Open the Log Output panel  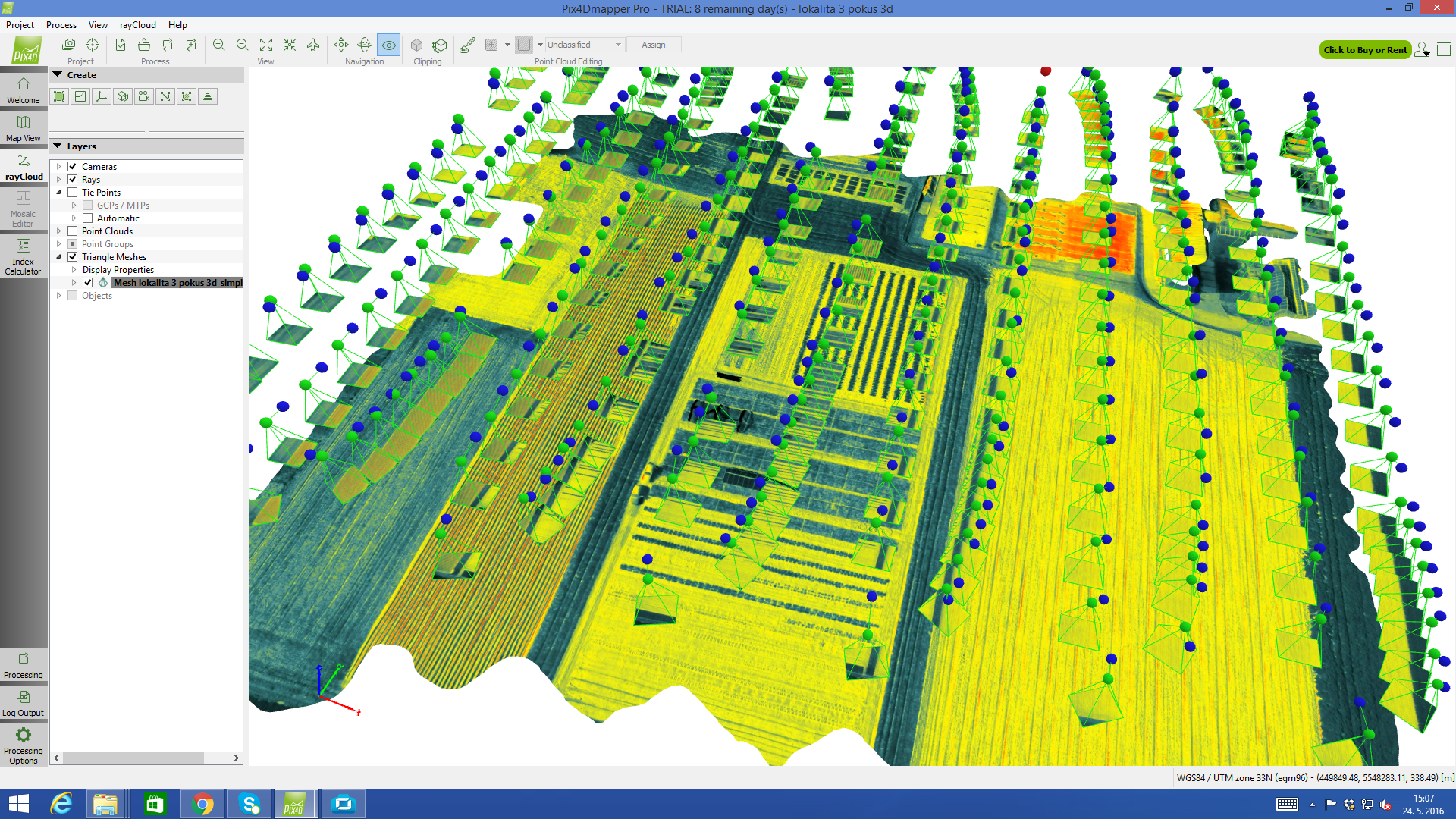point(24,703)
